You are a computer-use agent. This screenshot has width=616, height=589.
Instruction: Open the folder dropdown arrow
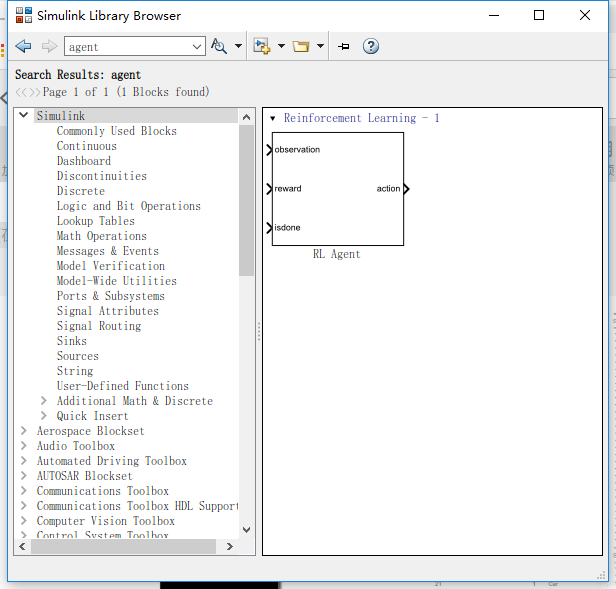coord(321,46)
